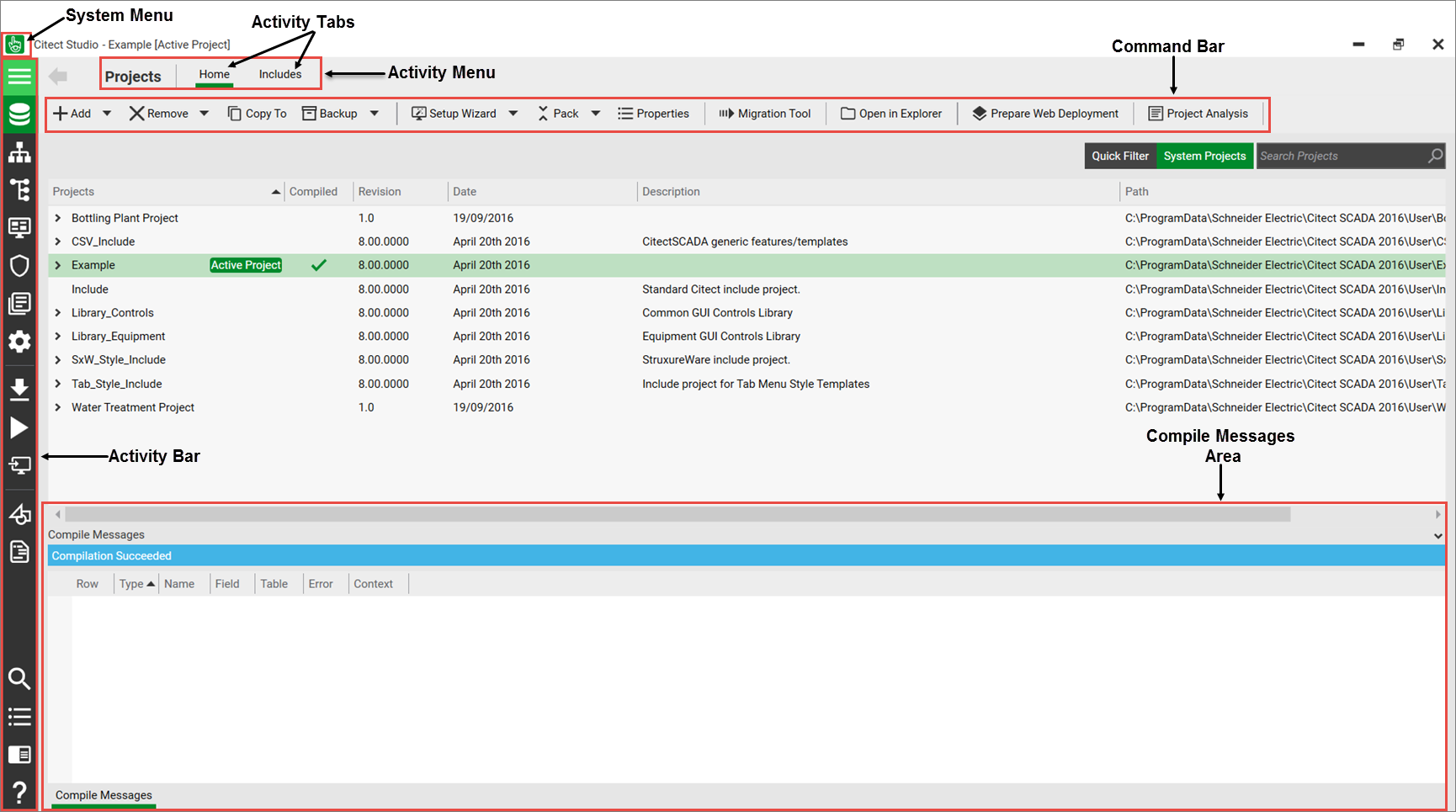1456x812 pixels.
Task: Click Prepare Web Deployment
Action: (x=1045, y=114)
